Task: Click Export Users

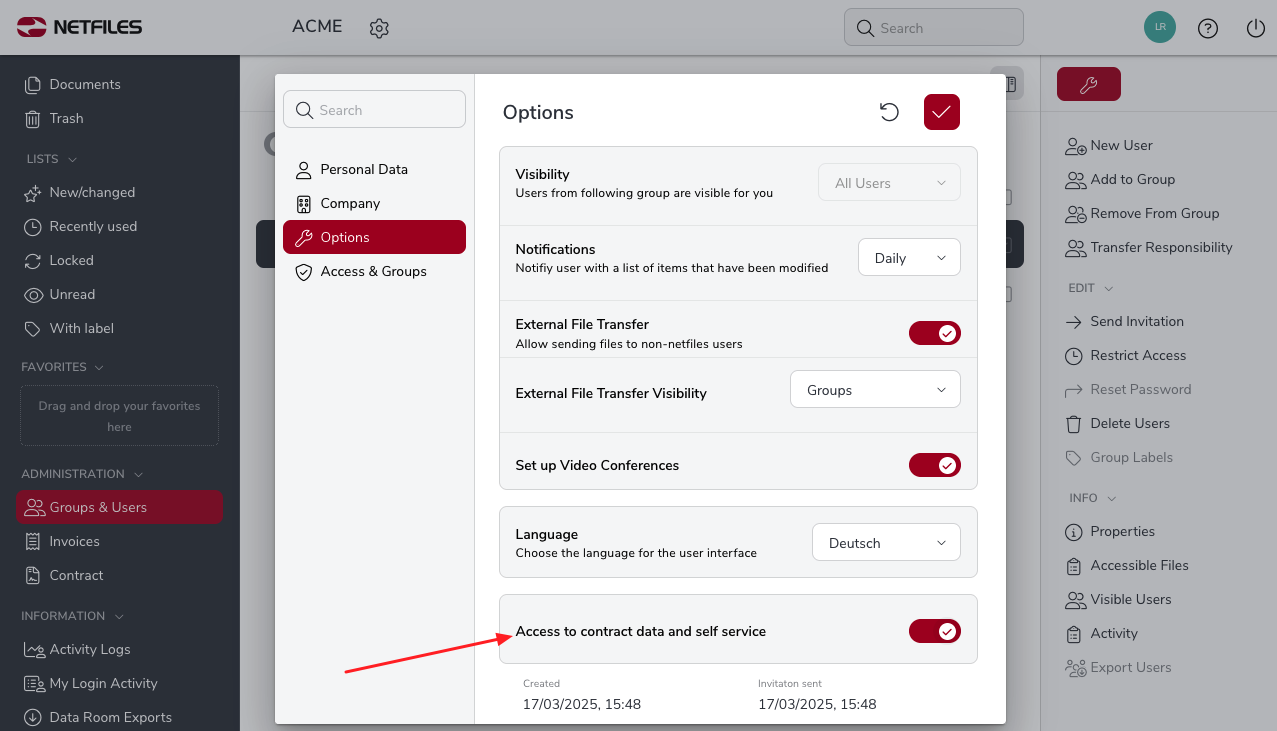Action: click(x=1118, y=667)
